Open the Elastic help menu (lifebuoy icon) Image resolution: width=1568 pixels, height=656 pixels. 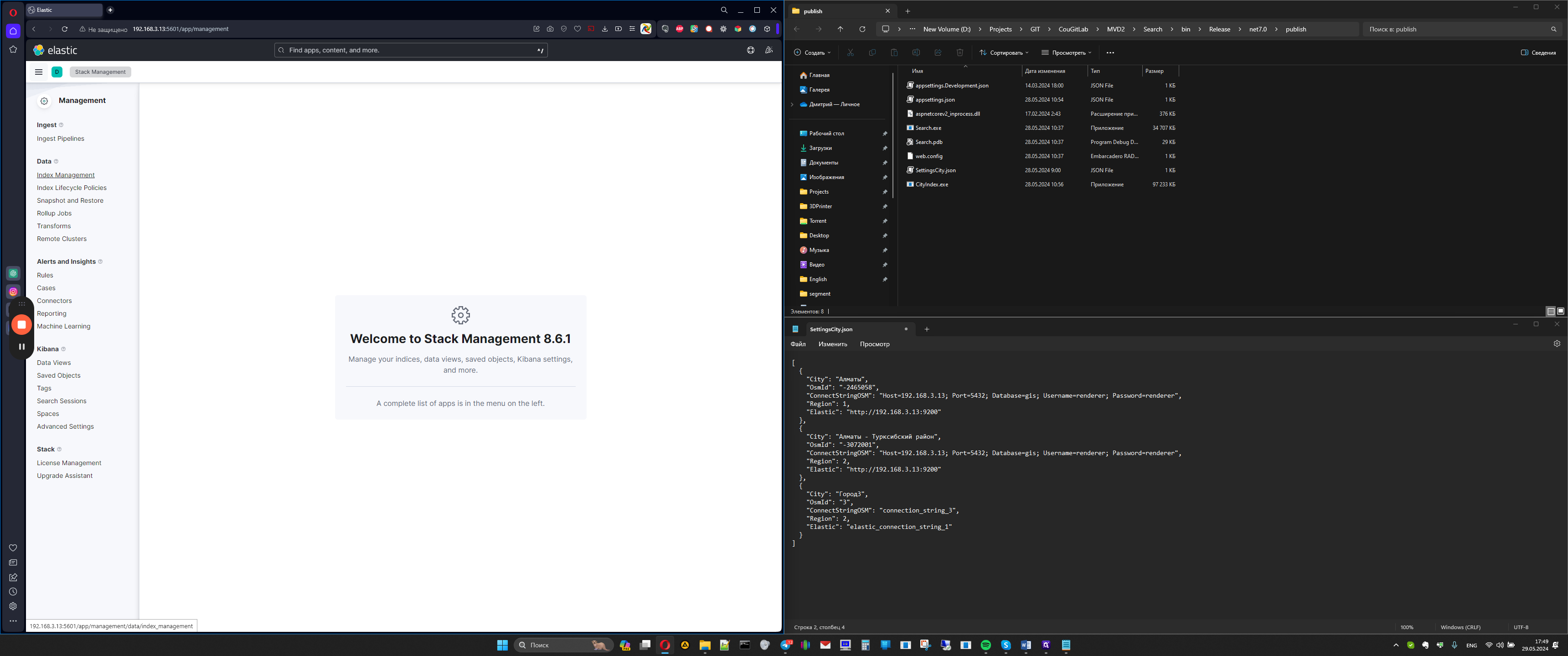[x=751, y=50]
